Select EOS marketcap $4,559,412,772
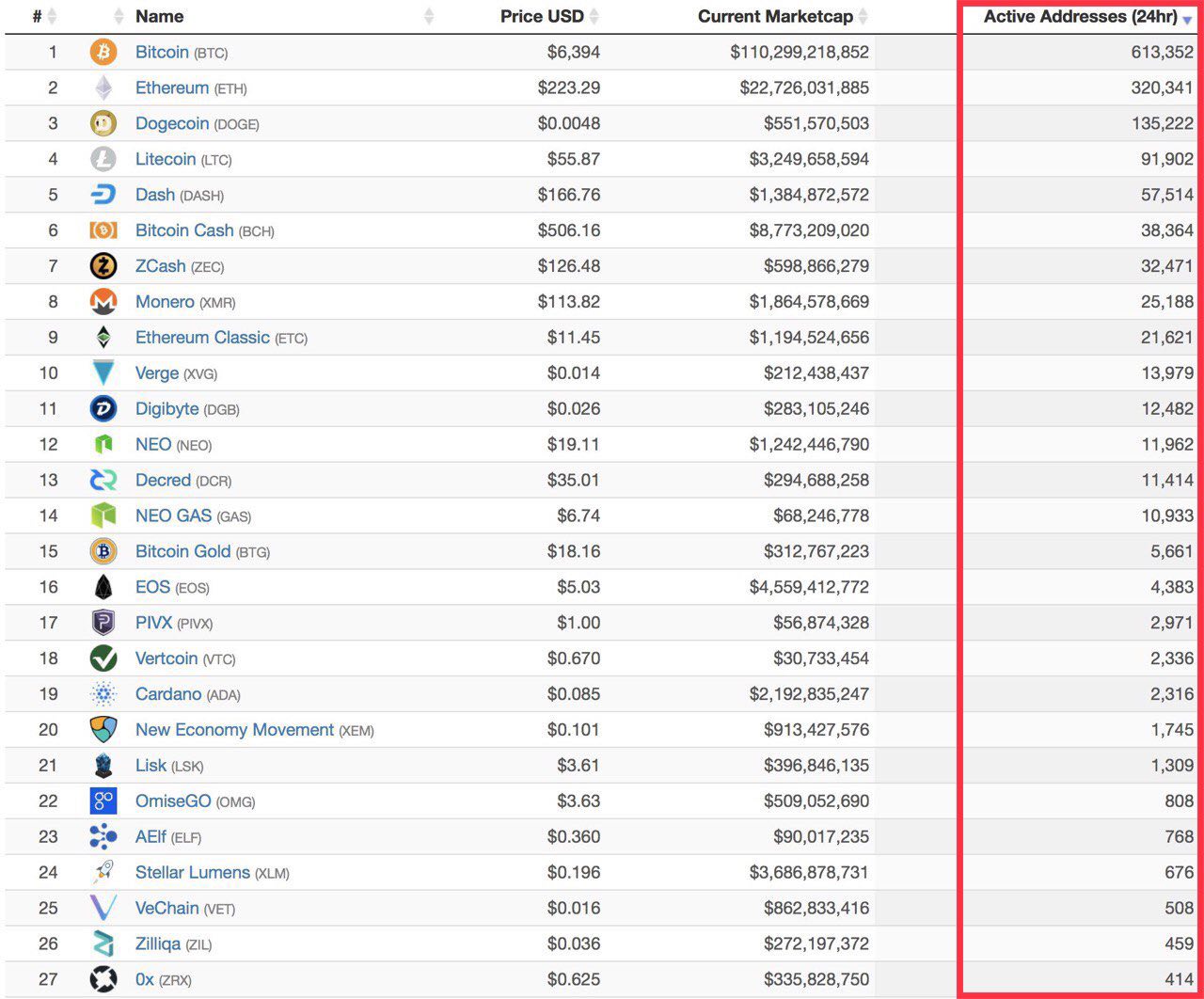 [x=809, y=587]
